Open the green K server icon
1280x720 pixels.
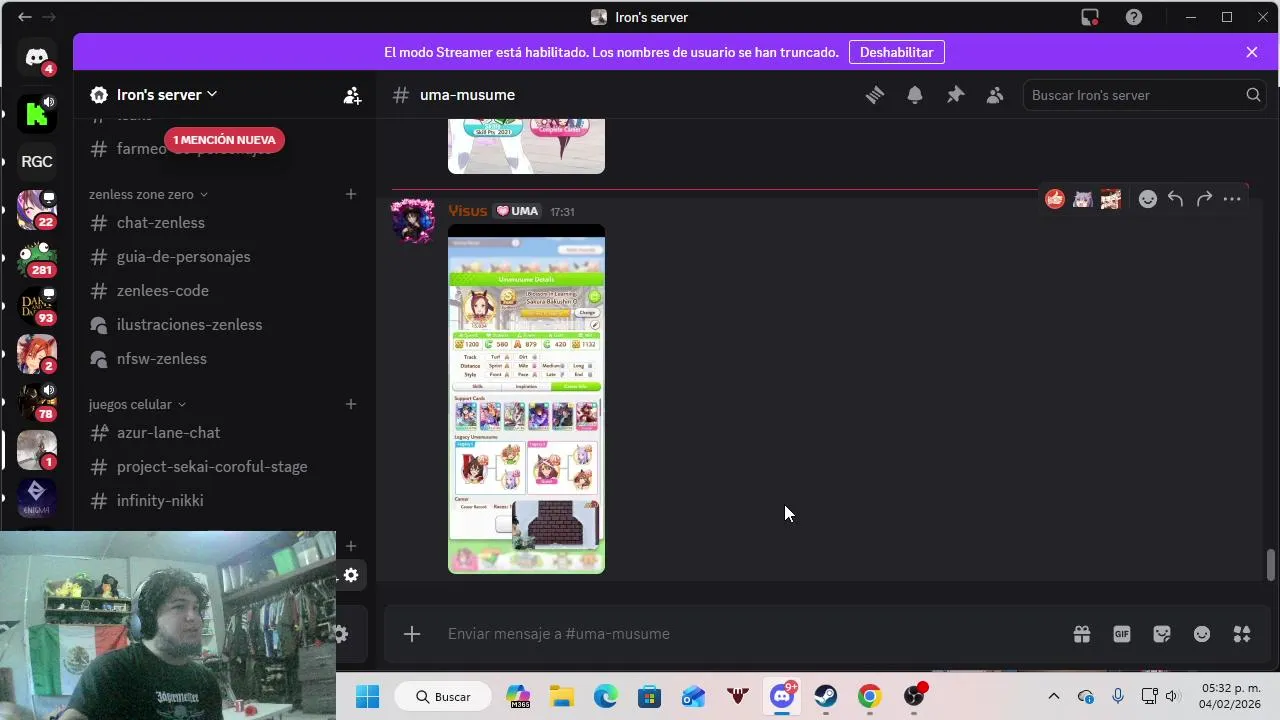[x=37, y=113]
